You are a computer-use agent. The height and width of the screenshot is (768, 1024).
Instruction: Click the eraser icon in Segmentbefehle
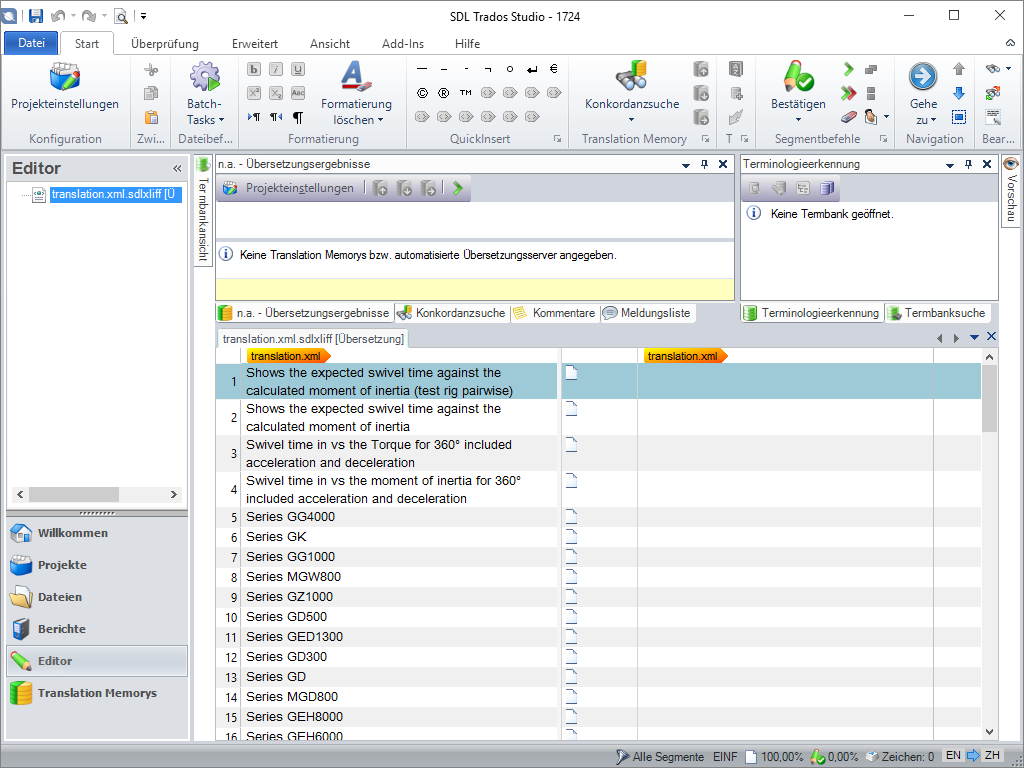pos(848,118)
